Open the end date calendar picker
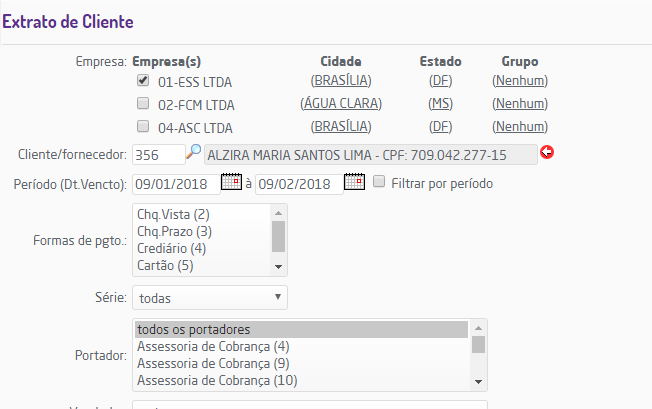This screenshot has width=652, height=409. (354, 182)
